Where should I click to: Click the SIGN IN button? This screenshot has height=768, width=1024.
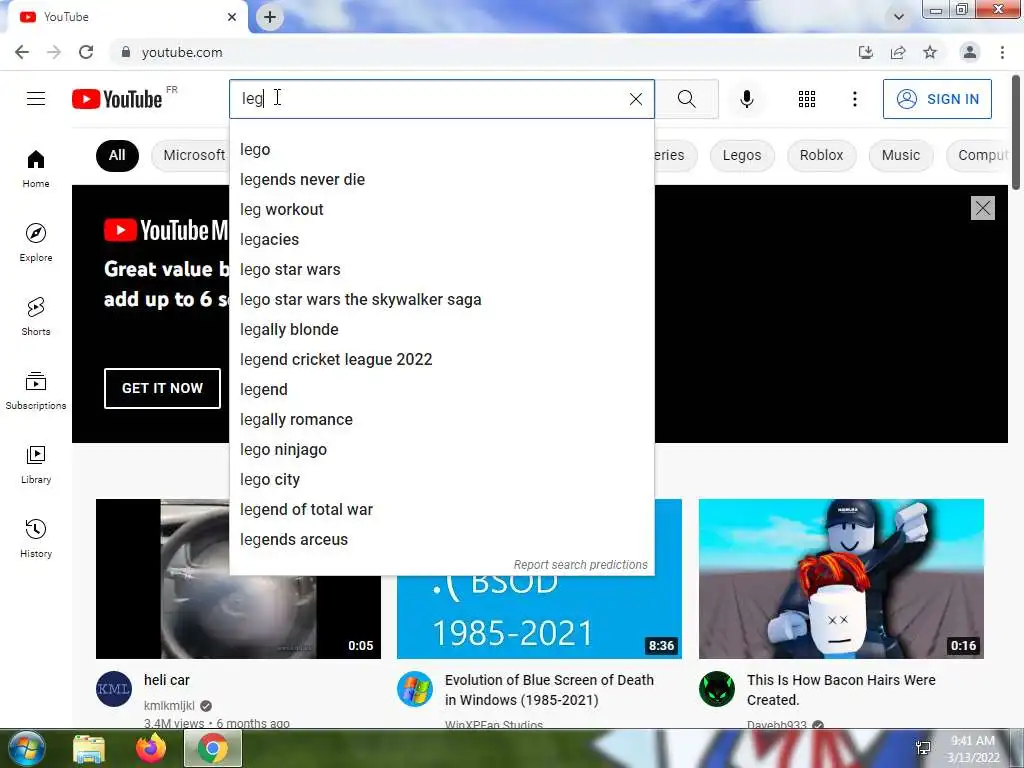[x=937, y=99]
